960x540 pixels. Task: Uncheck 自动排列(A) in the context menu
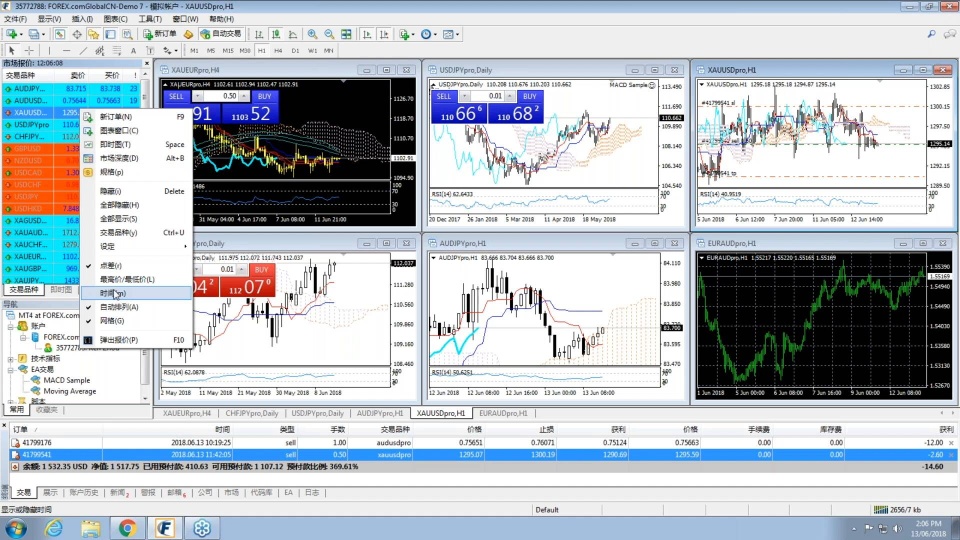click(119, 307)
